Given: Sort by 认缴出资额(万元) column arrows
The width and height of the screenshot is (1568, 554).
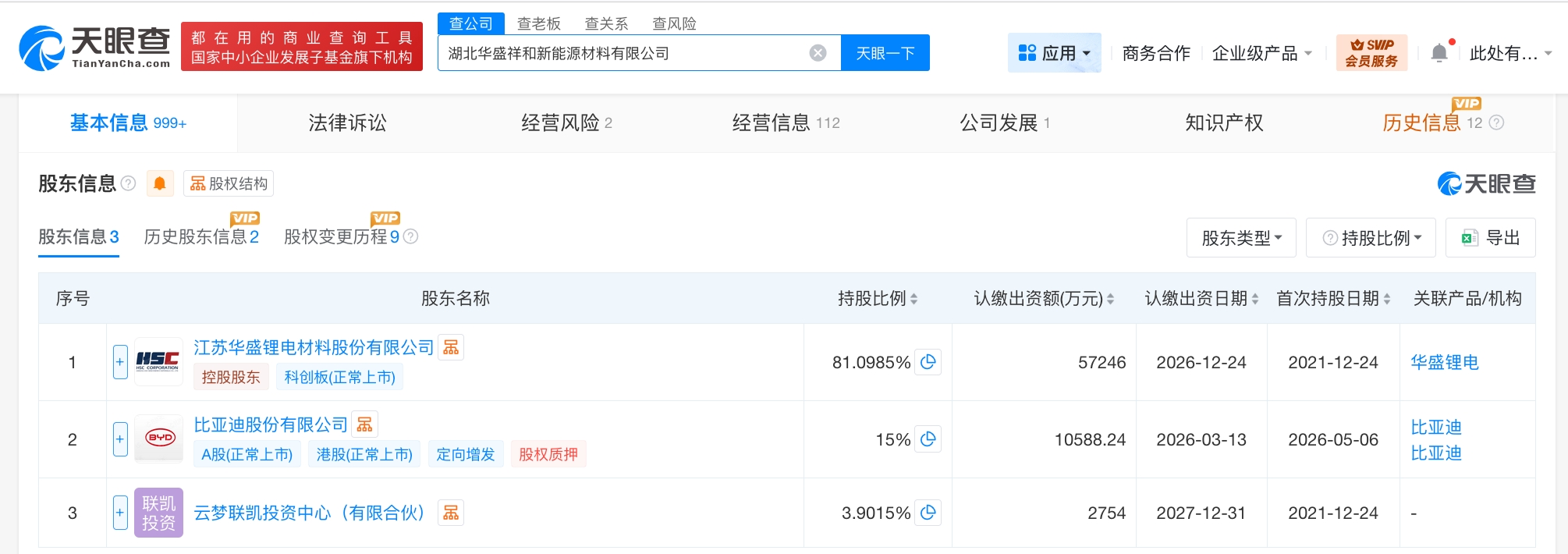Looking at the screenshot, I should click(x=1110, y=299).
